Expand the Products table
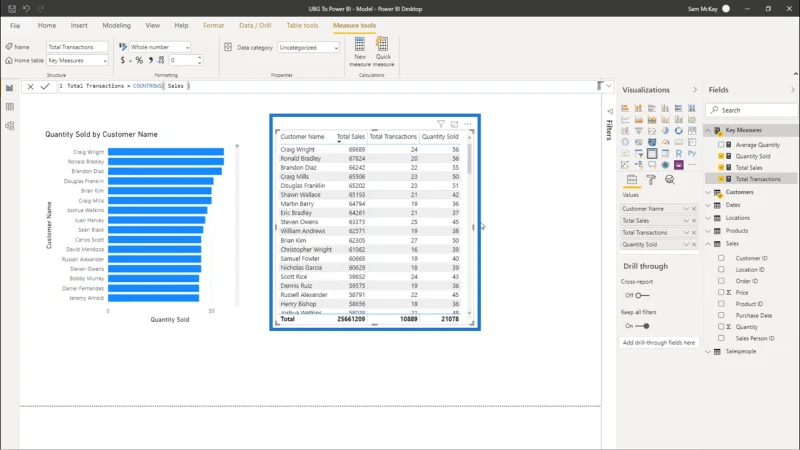Screen dimensions: 800x450 point(708,231)
